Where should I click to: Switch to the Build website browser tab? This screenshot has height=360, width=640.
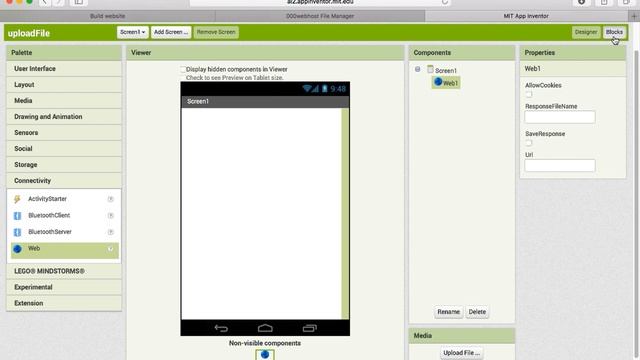coord(107,16)
